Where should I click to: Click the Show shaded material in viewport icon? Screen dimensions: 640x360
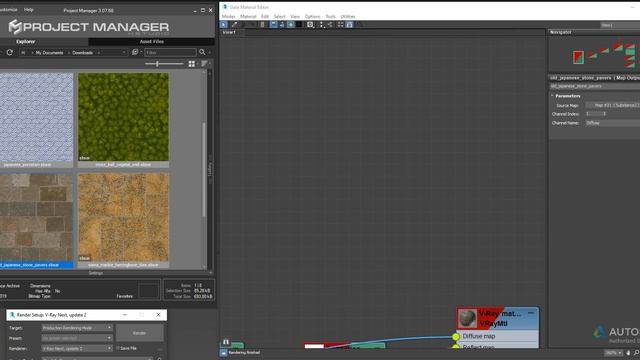pos(291,24)
